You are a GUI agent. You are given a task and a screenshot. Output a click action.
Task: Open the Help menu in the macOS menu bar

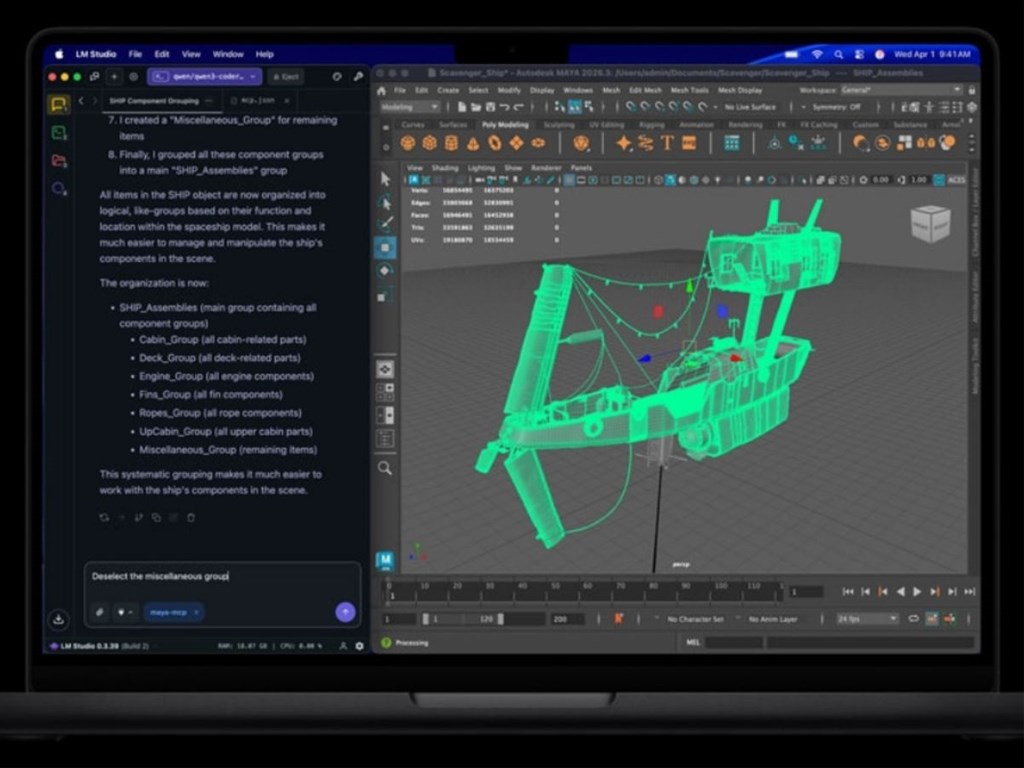click(264, 54)
